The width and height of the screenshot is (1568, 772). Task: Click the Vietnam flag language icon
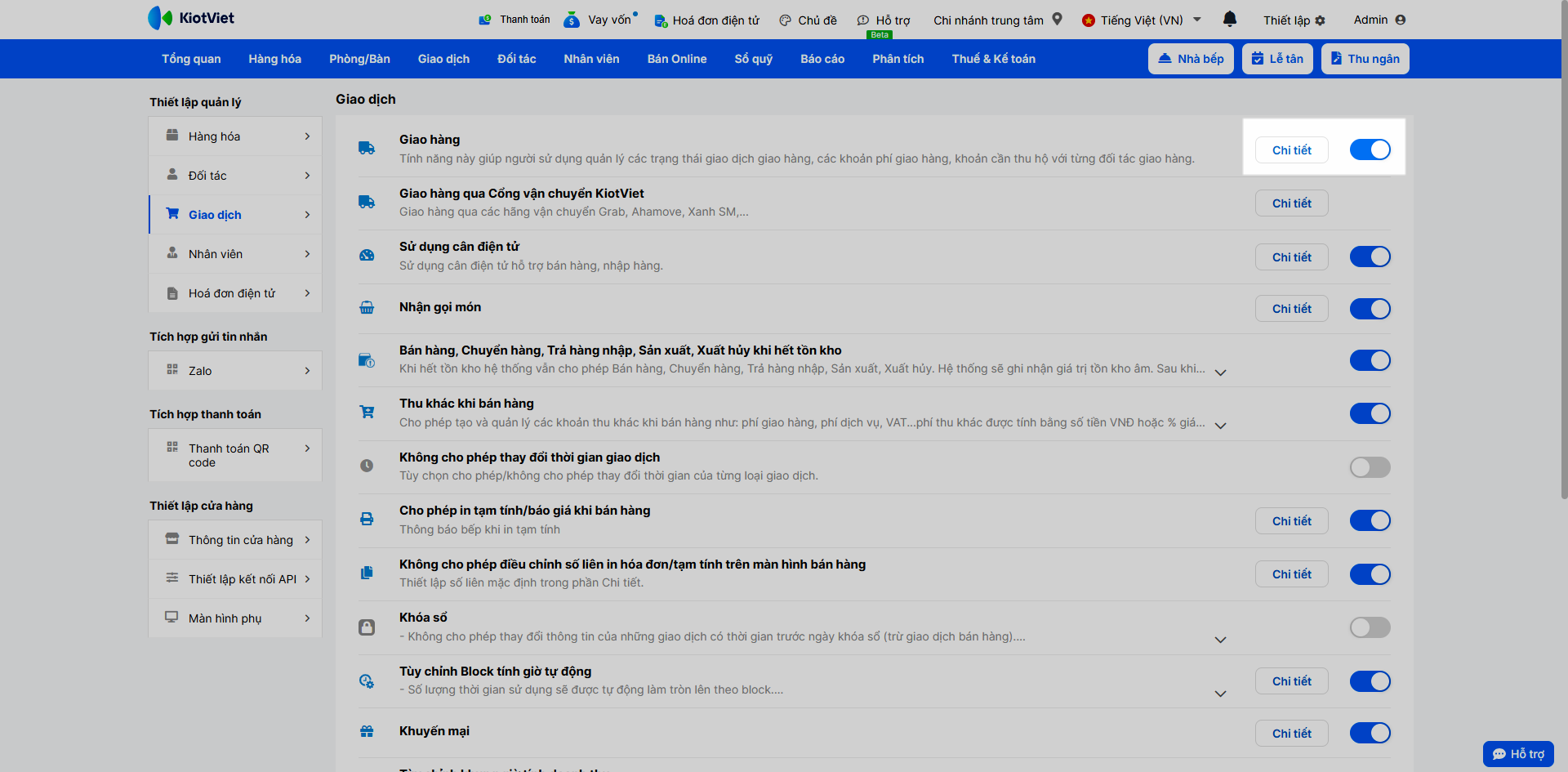(x=1089, y=20)
